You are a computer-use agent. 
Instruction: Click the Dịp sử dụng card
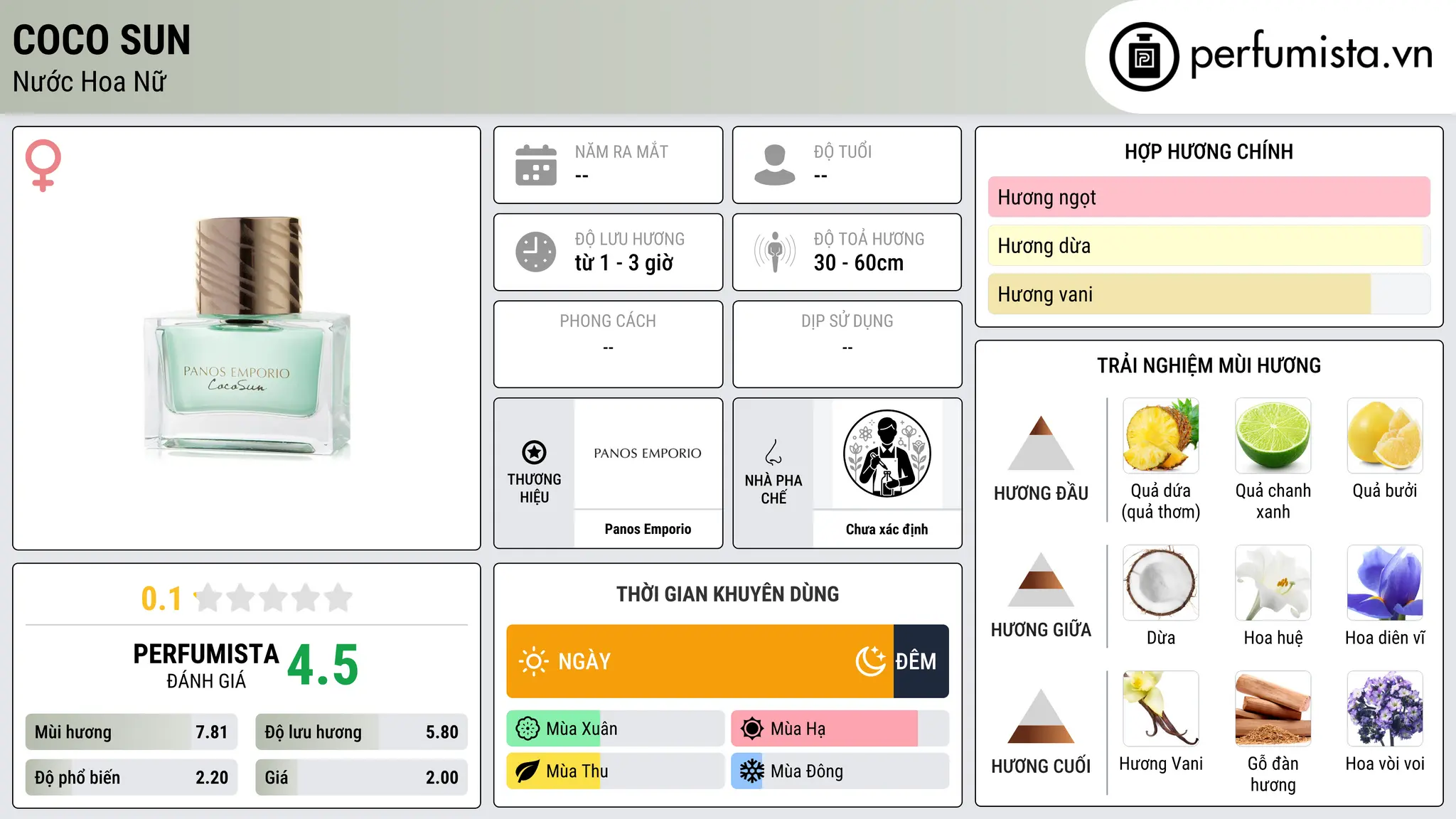(847, 344)
